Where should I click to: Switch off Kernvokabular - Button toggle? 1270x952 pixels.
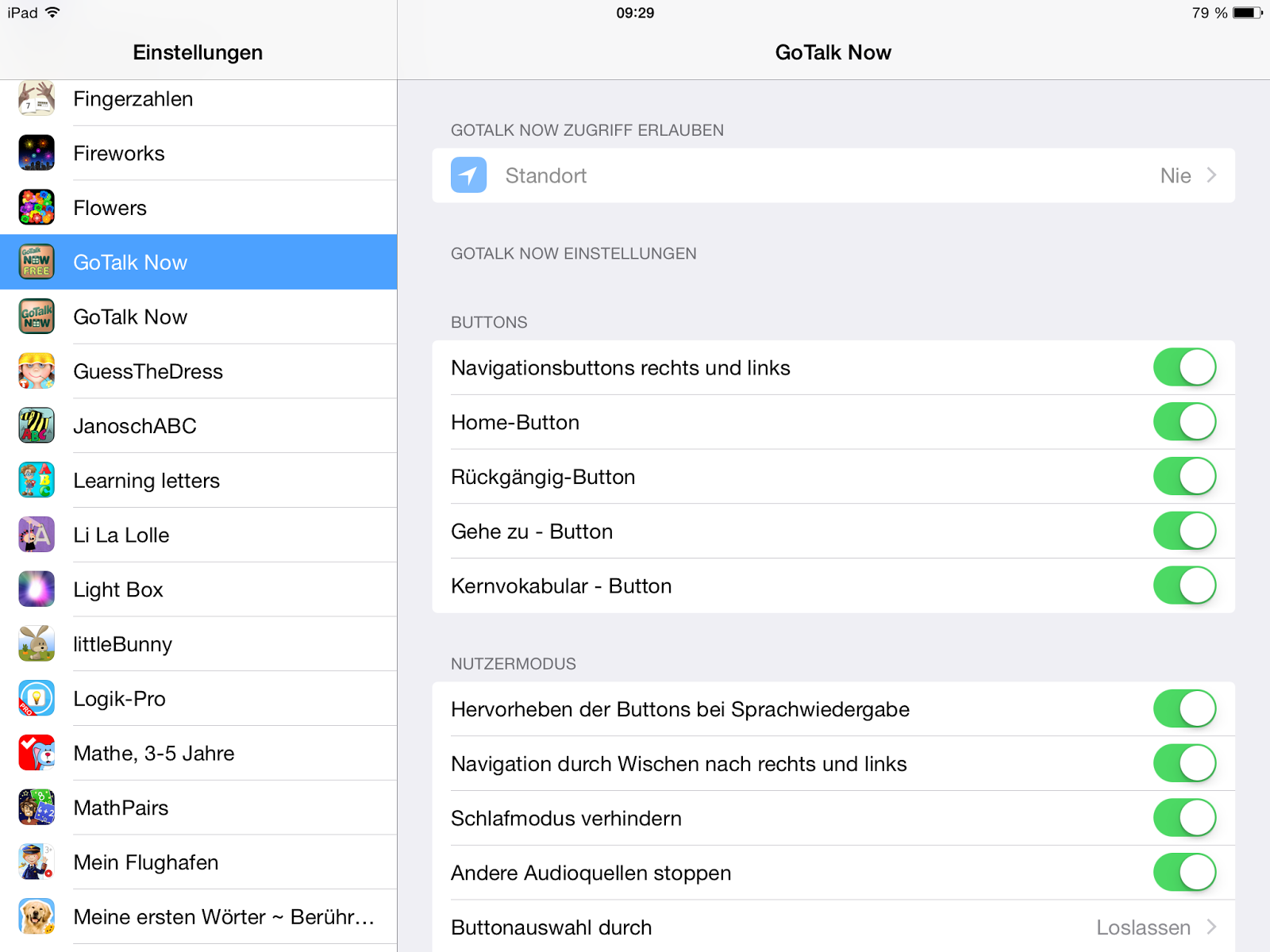[1184, 586]
